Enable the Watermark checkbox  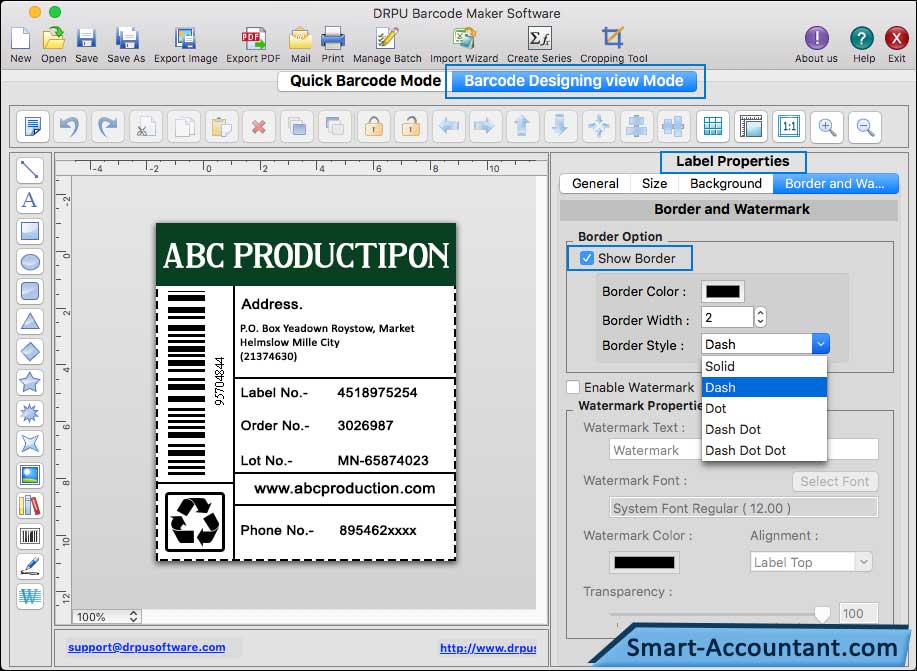click(x=573, y=387)
